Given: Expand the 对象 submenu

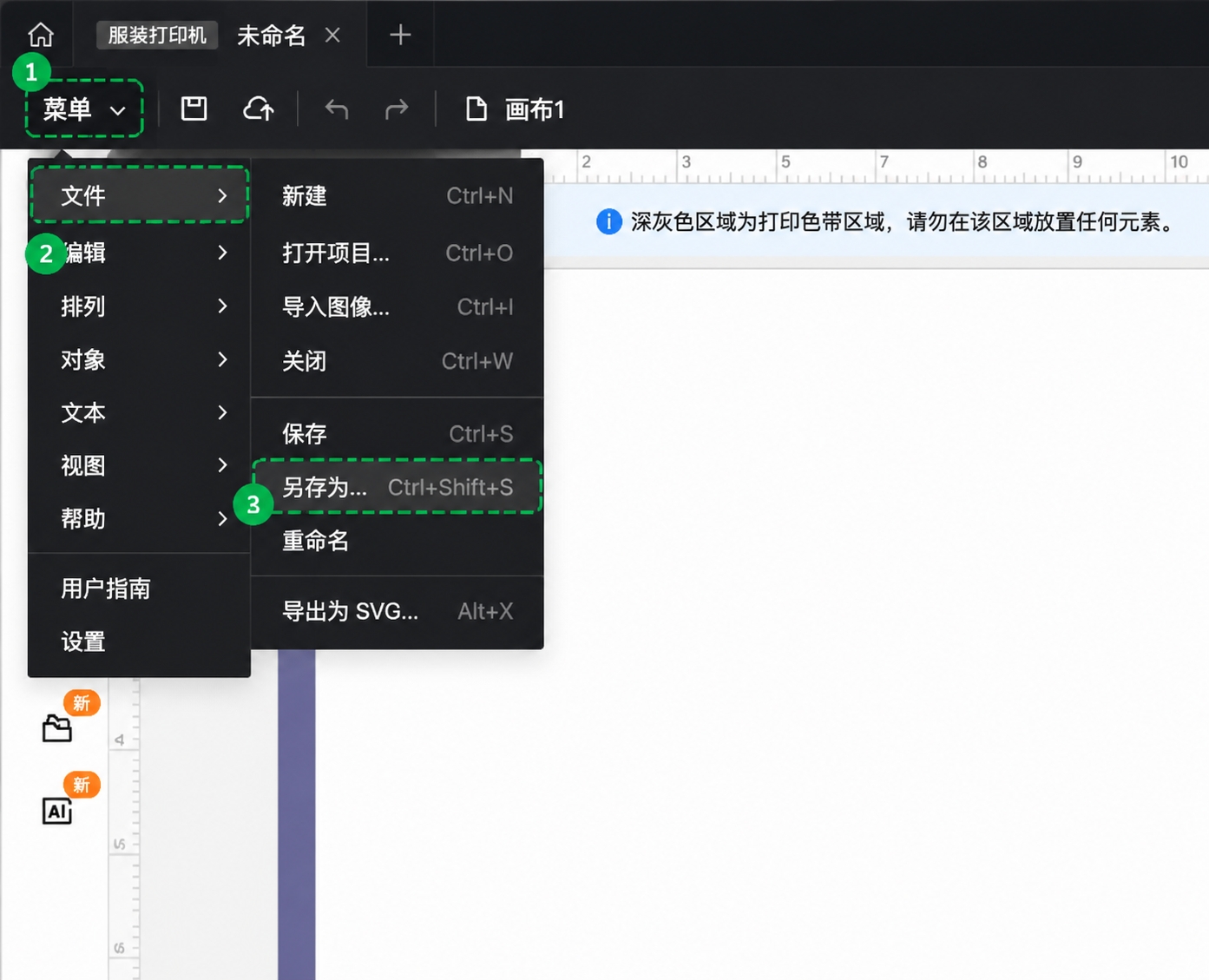Looking at the screenshot, I should (140, 359).
